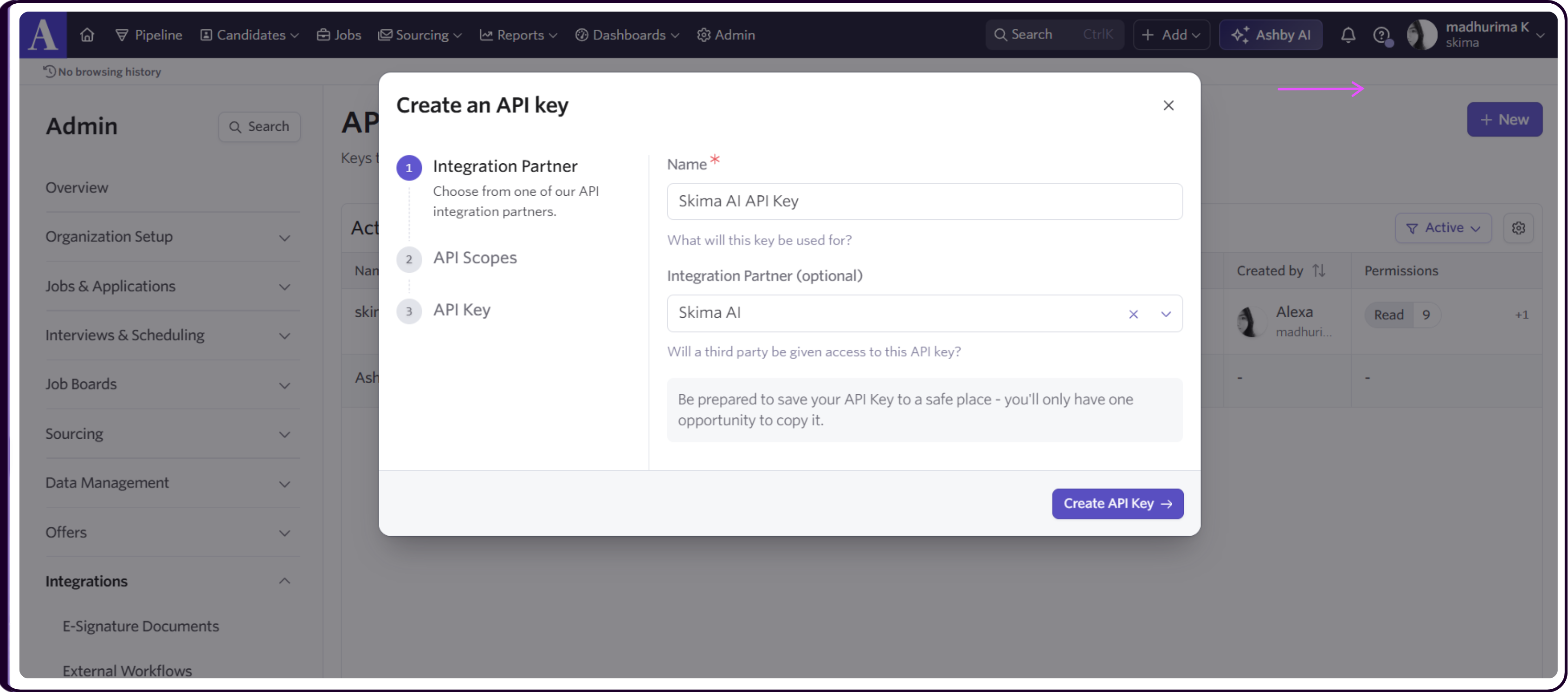
Task: Launch Ashby AI assistant
Action: pyautogui.click(x=1271, y=35)
